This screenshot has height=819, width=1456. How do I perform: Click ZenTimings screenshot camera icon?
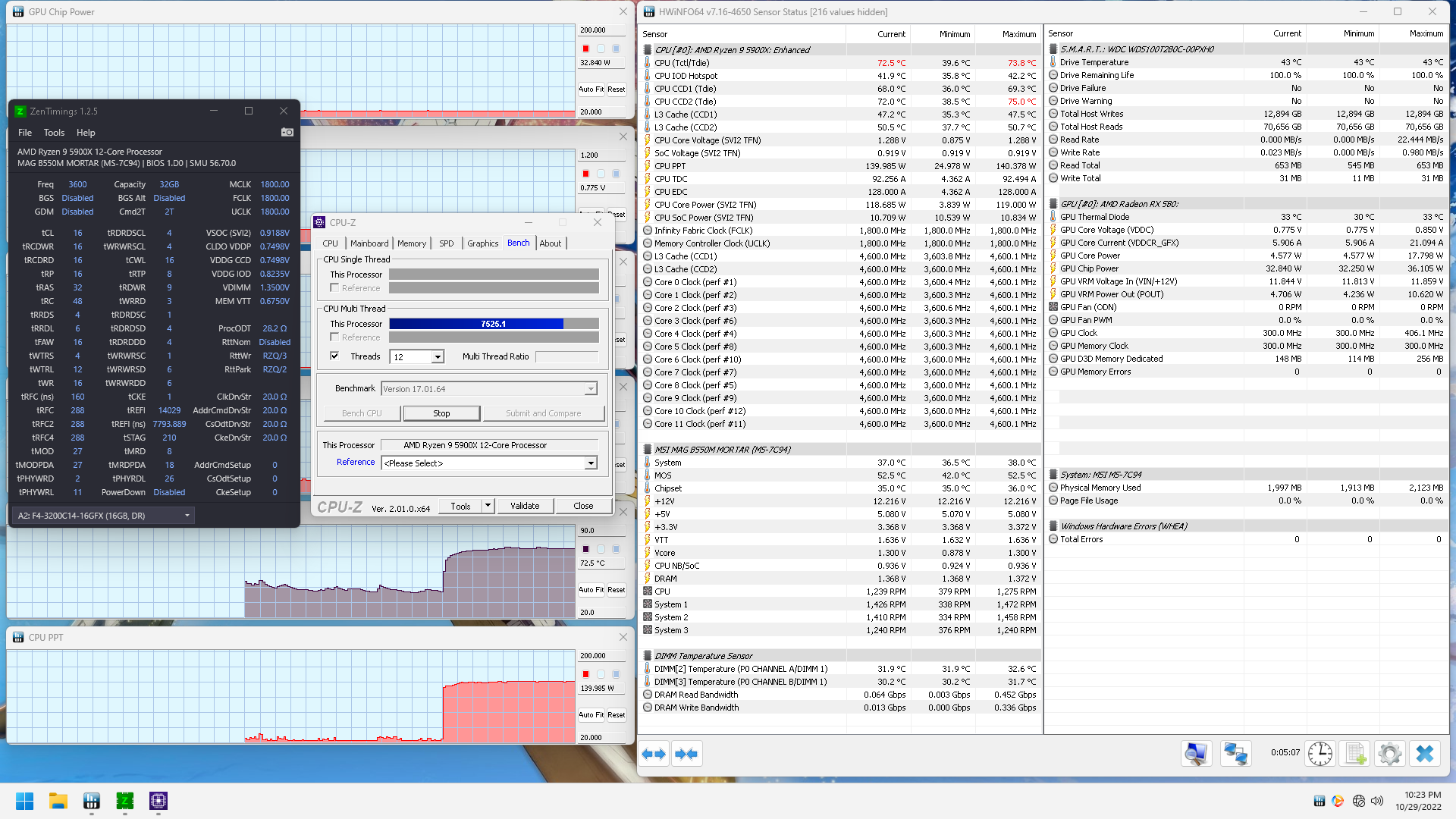pos(287,132)
